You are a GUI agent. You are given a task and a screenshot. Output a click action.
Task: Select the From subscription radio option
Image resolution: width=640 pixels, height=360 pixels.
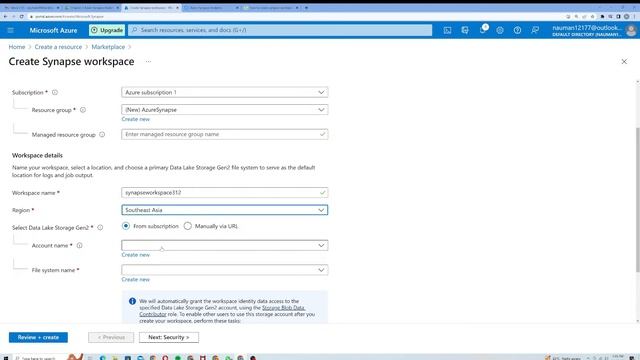point(126,226)
